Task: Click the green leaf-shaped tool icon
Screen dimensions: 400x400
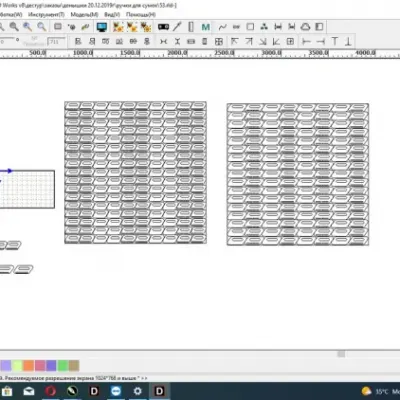Action: point(85,27)
